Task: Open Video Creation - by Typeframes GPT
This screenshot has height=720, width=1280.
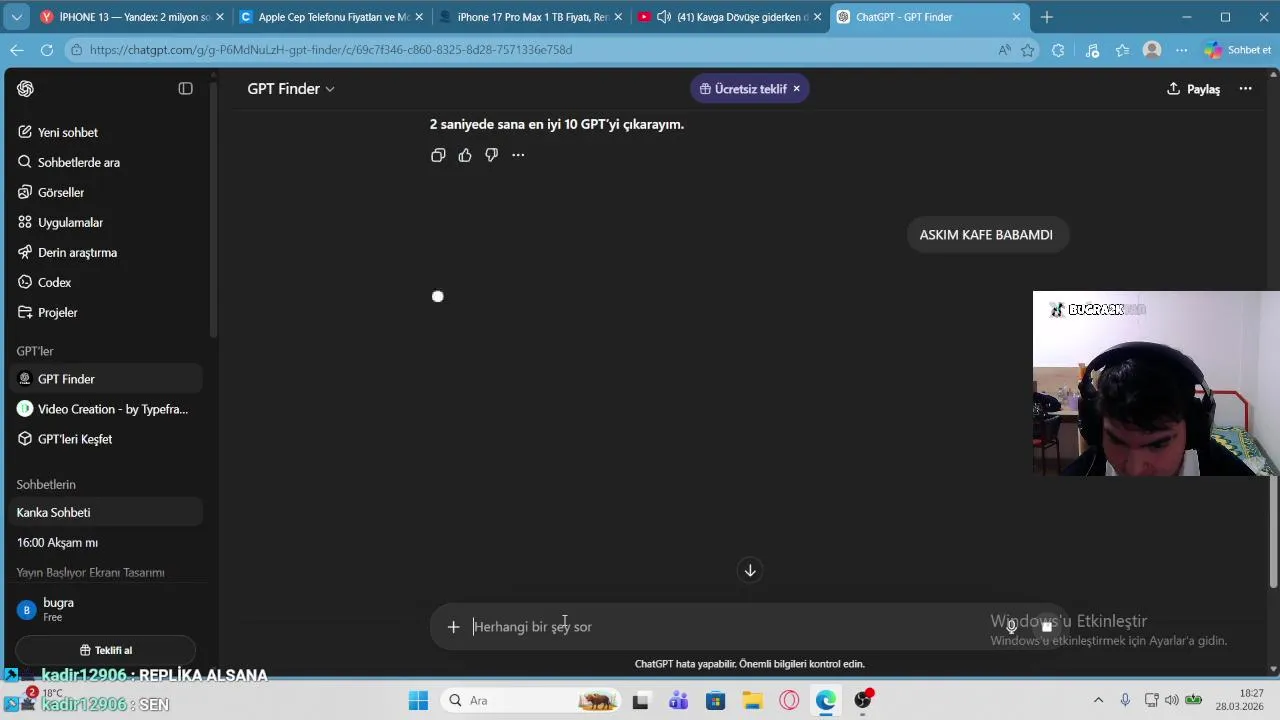Action: (x=104, y=409)
